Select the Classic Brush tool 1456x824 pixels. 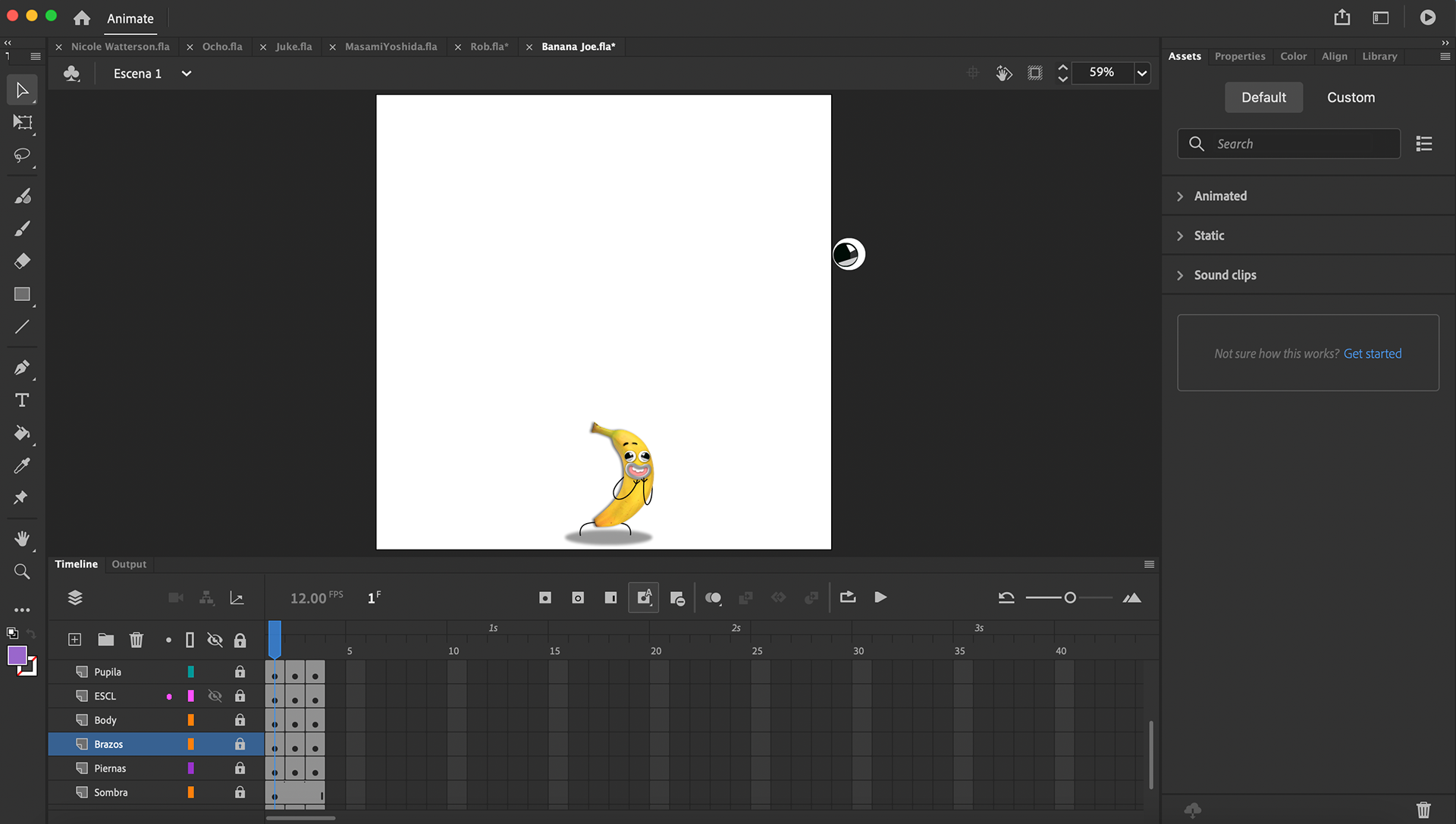coord(22,228)
